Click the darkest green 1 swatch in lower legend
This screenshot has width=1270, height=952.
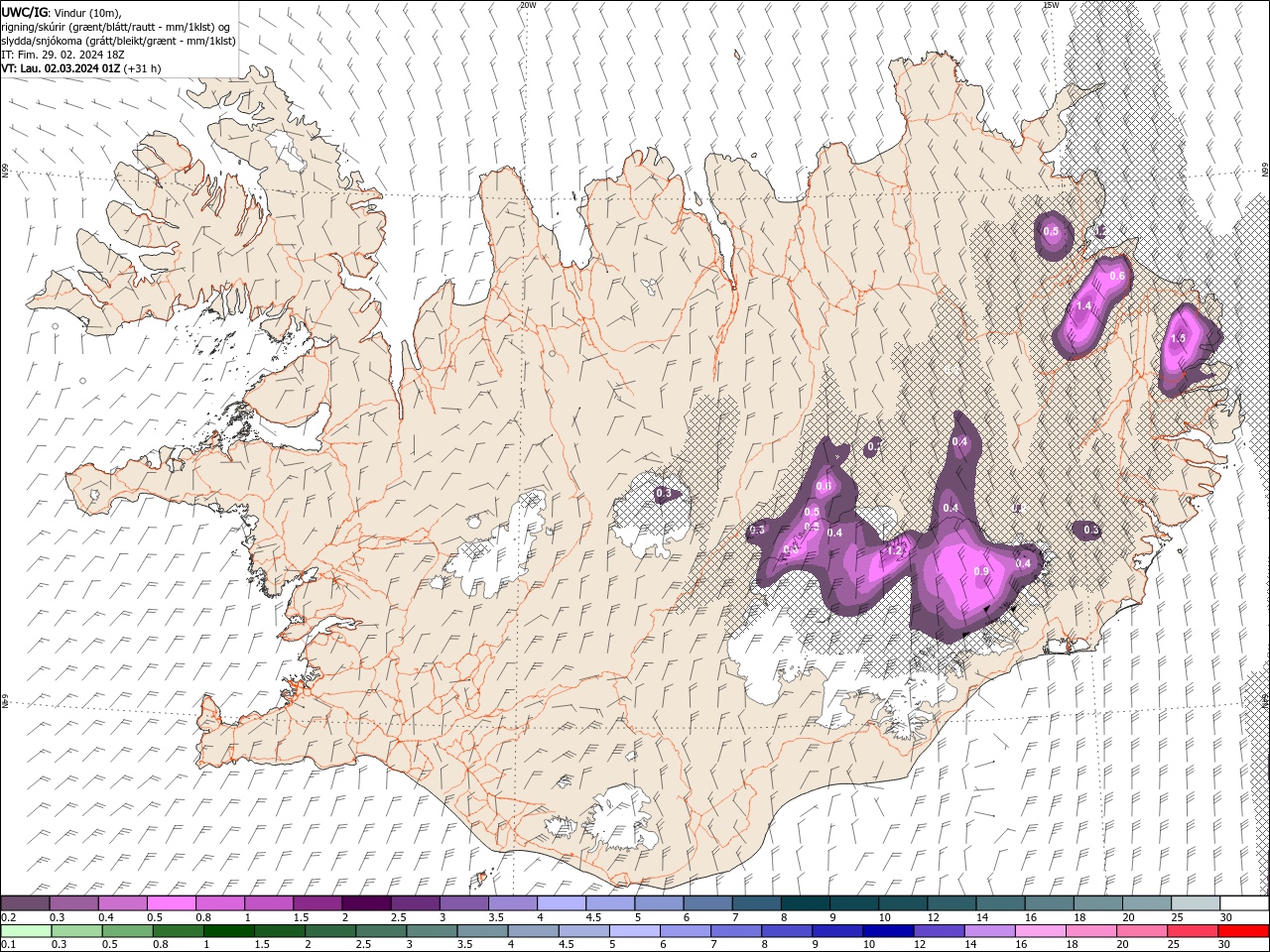point(229,931)
